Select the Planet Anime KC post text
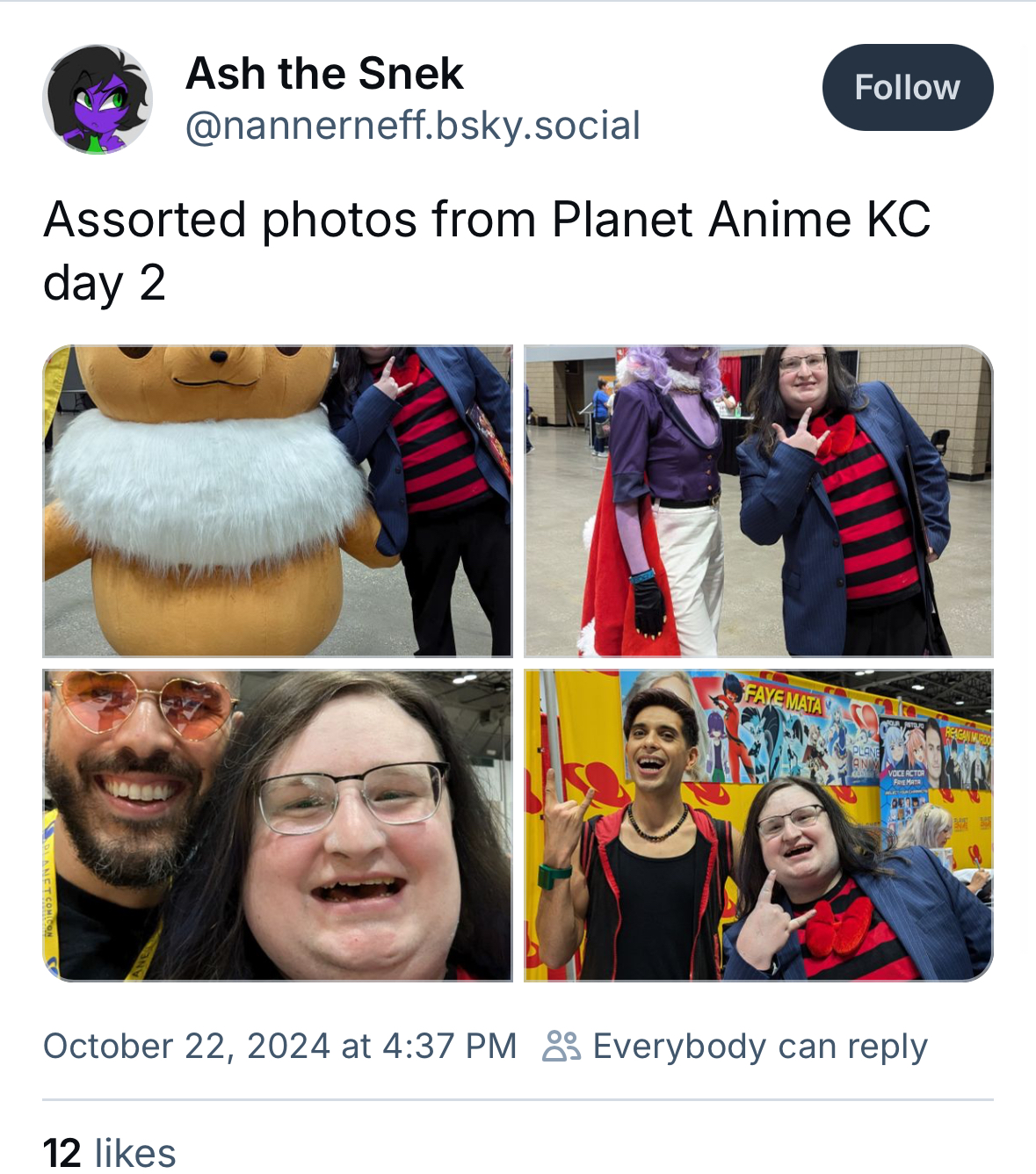Image resolution: width=1036 pixels, height=1174 pixels. (x=487, y=250)
